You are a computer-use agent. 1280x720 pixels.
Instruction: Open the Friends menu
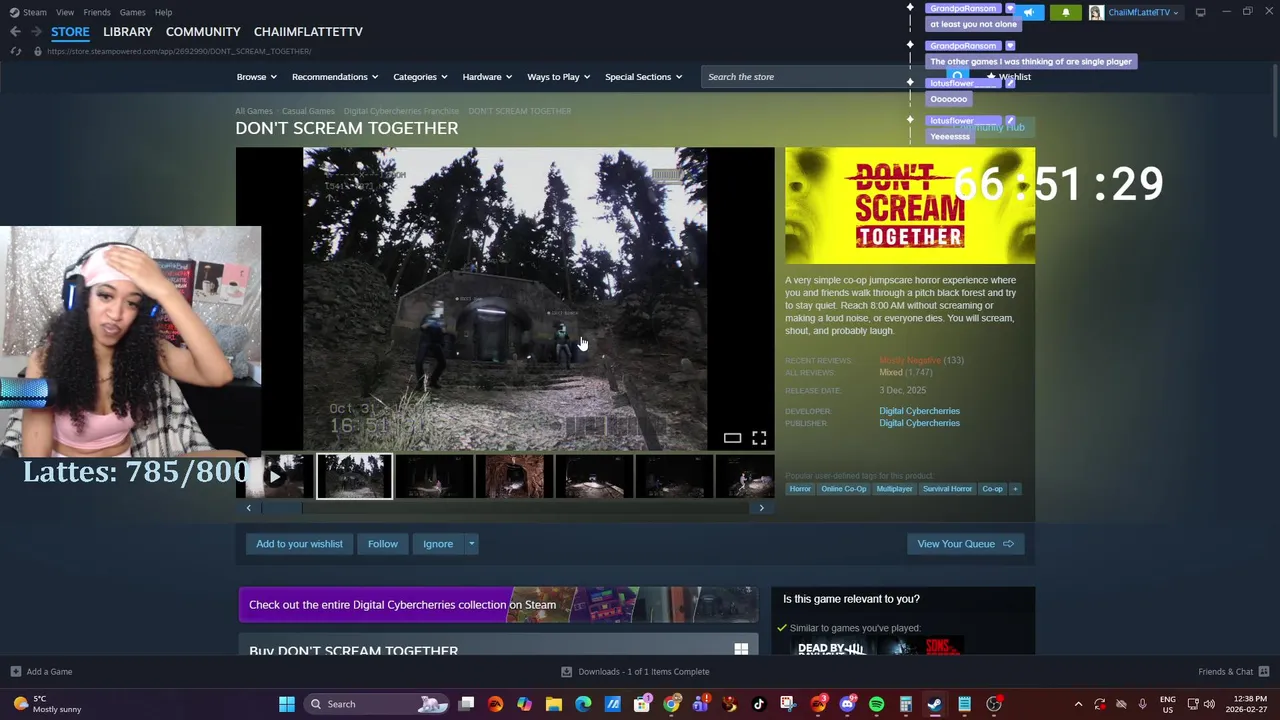[97, 12]
